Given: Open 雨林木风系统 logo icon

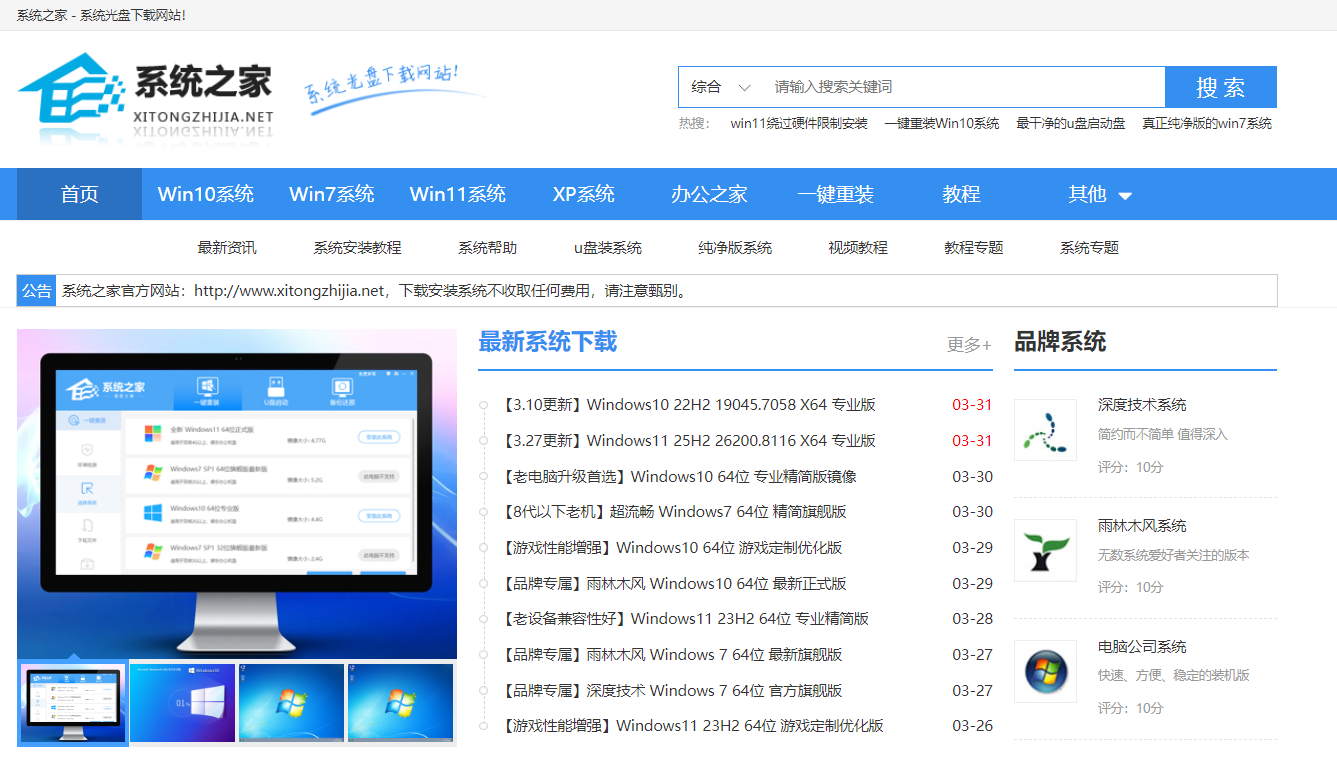Looking at the screenshot, I should (1045, 551).
